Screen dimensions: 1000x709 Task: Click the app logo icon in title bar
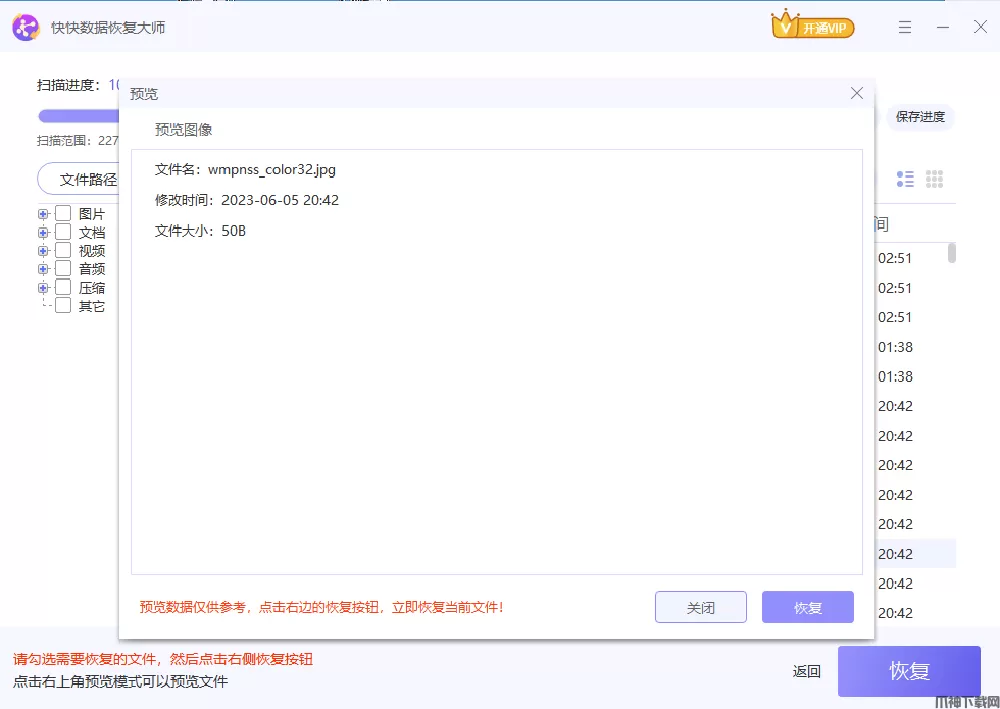(26, 27)
